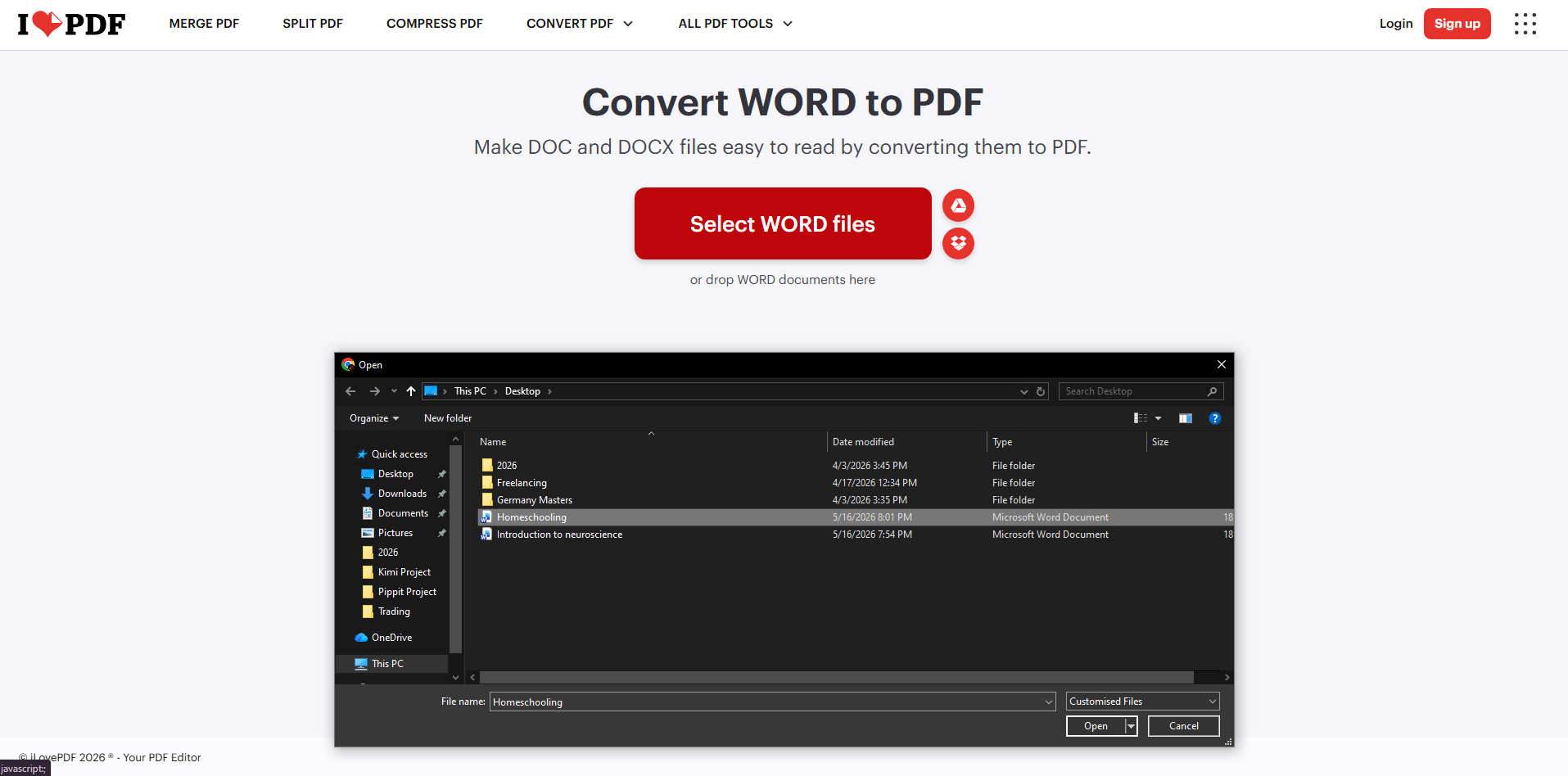Viewport: 1568px width, 776px height.
Task: Refresh the Desktop folder listing
Action: 1041,391
